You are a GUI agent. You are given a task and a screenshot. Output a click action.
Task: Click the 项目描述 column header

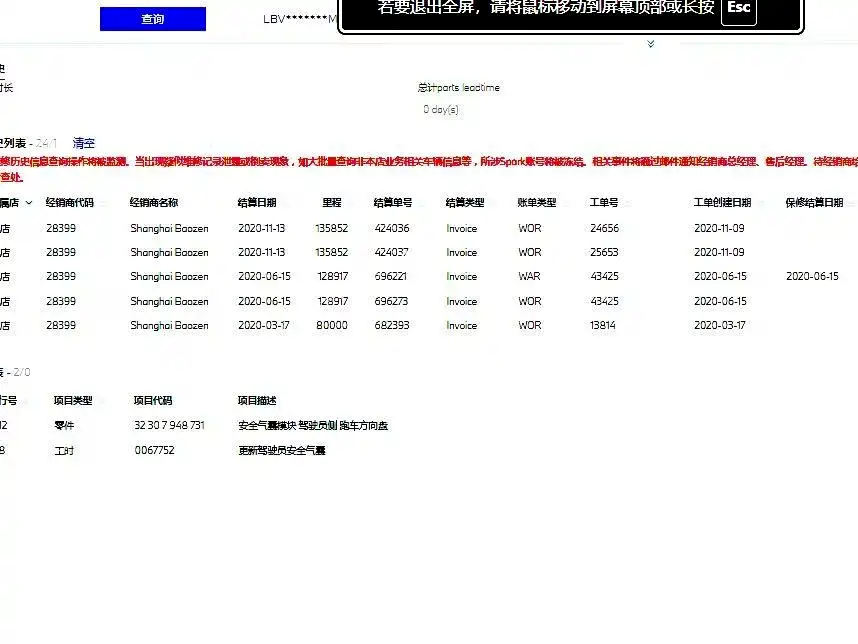point(257,401)
